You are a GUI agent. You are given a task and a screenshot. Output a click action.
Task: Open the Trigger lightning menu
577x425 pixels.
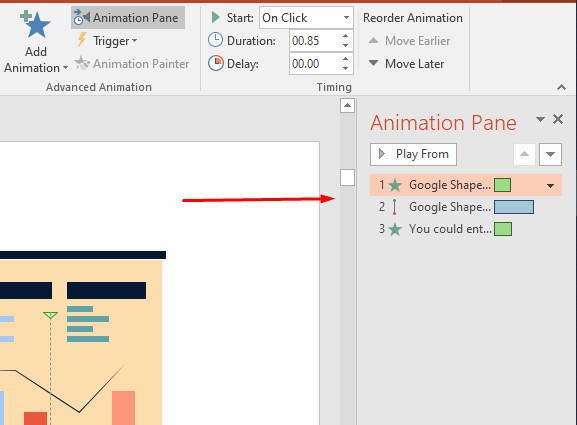[x=107, y=40]
